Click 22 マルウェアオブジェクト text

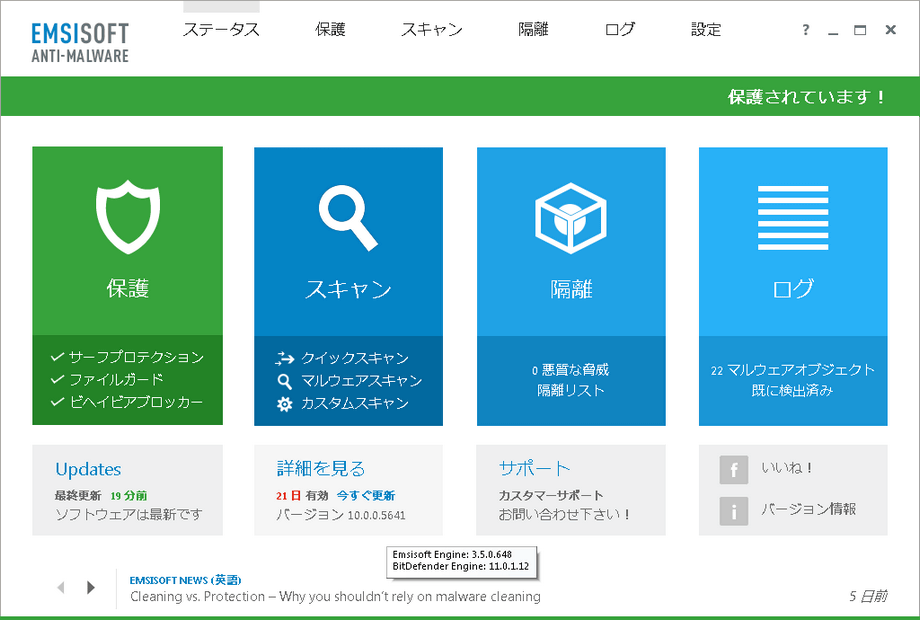tap(793, 370)
